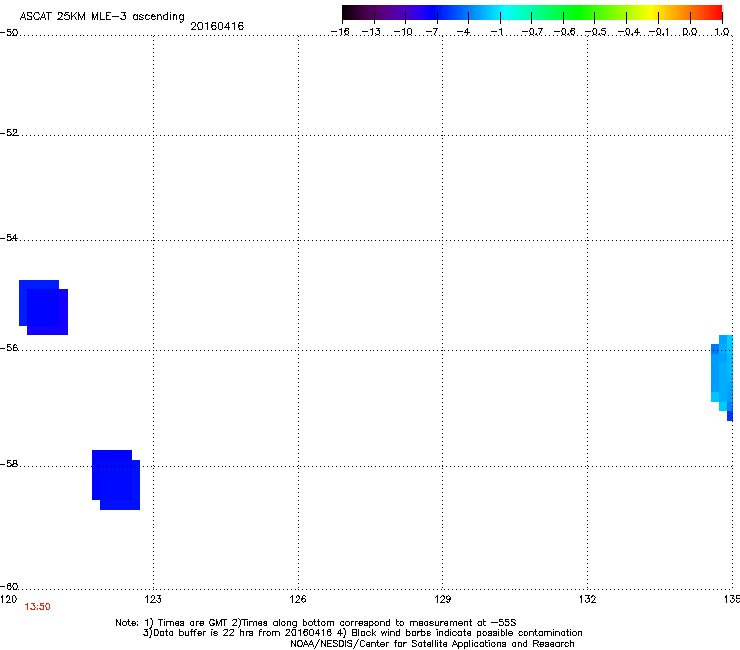Select the "0.0" color scale label
This screenshot has width=740, height=650.
tap(690, 32)
